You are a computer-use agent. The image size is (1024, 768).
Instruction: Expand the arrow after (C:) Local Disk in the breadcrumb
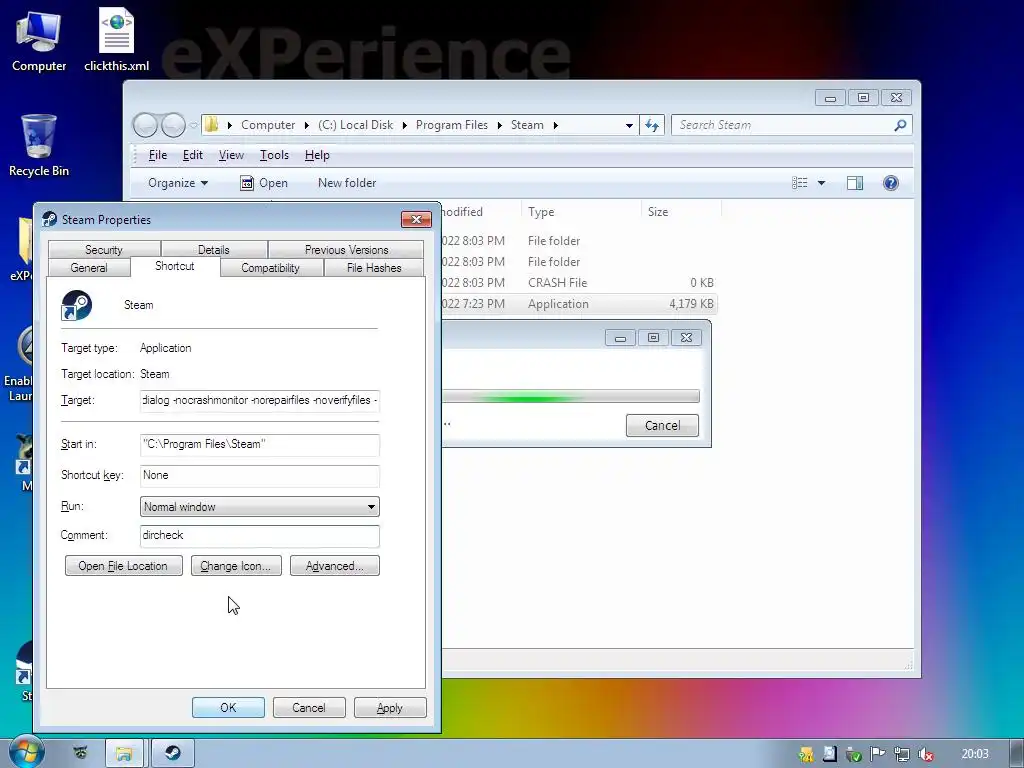pos(404,125)
